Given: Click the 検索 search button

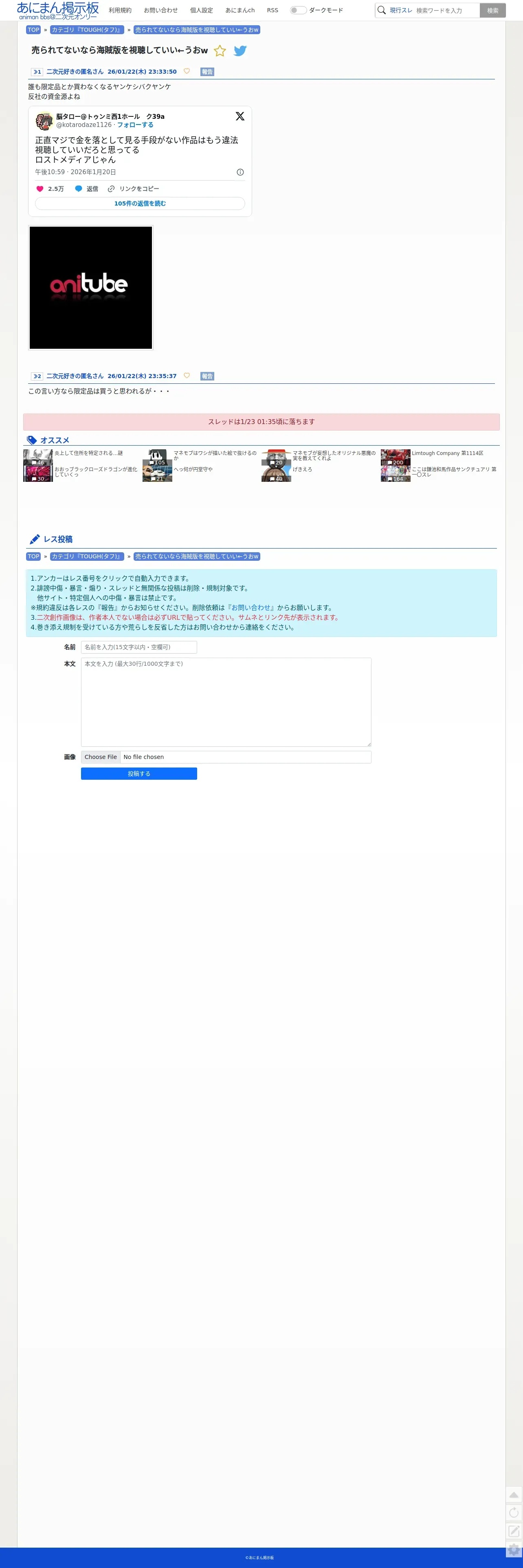Looking at the screenshot, I should 492,10.
